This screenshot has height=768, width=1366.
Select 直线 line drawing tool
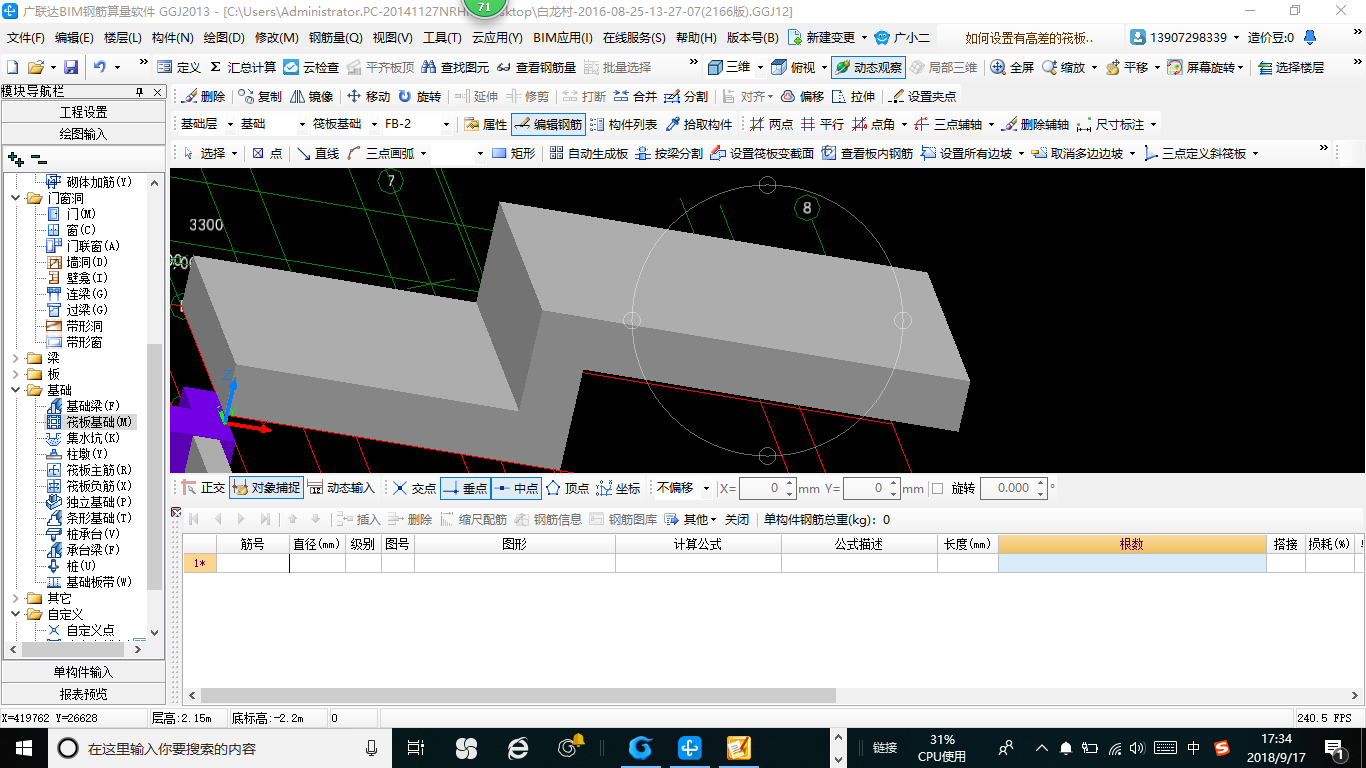click(x=318, y=153)
